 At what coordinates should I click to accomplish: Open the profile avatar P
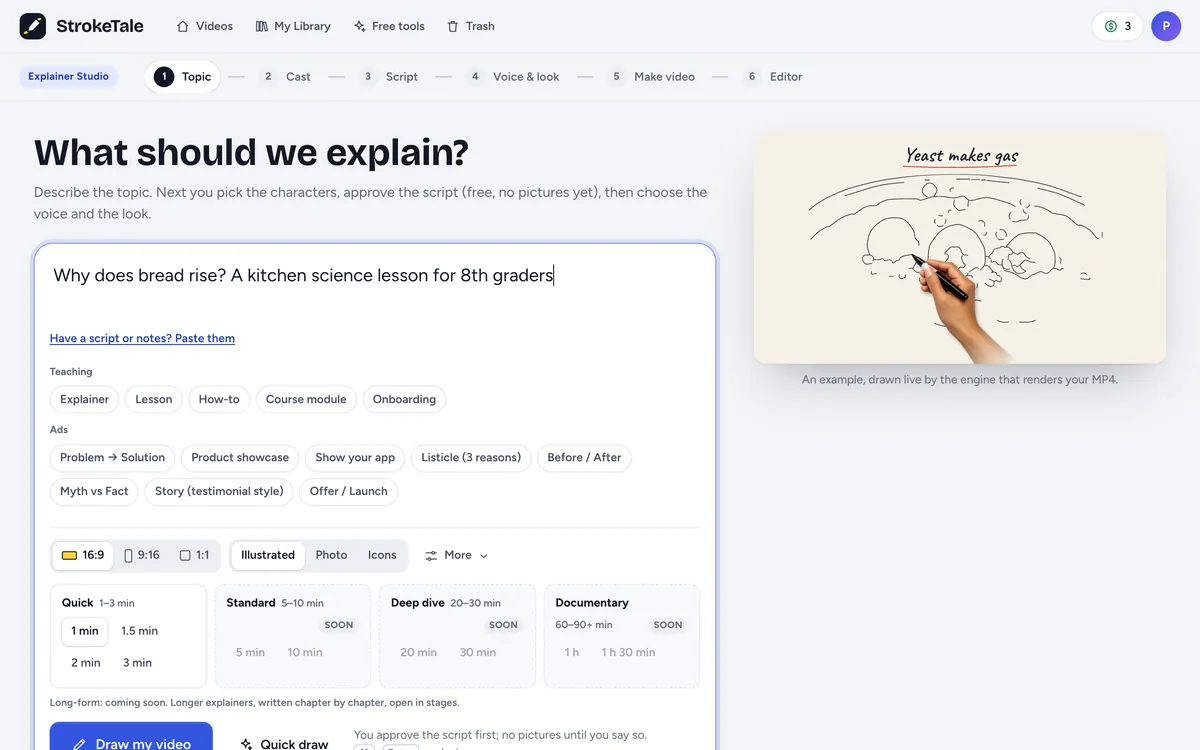[1166, 26]
